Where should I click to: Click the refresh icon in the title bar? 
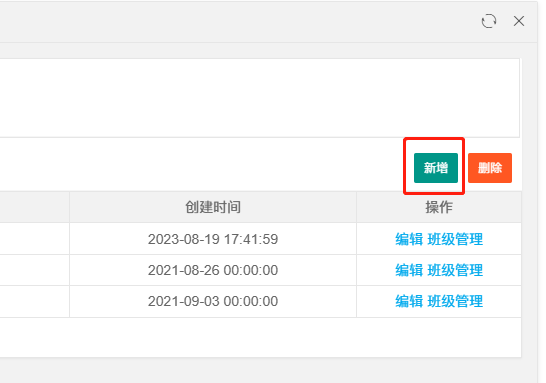click(489, 21)
